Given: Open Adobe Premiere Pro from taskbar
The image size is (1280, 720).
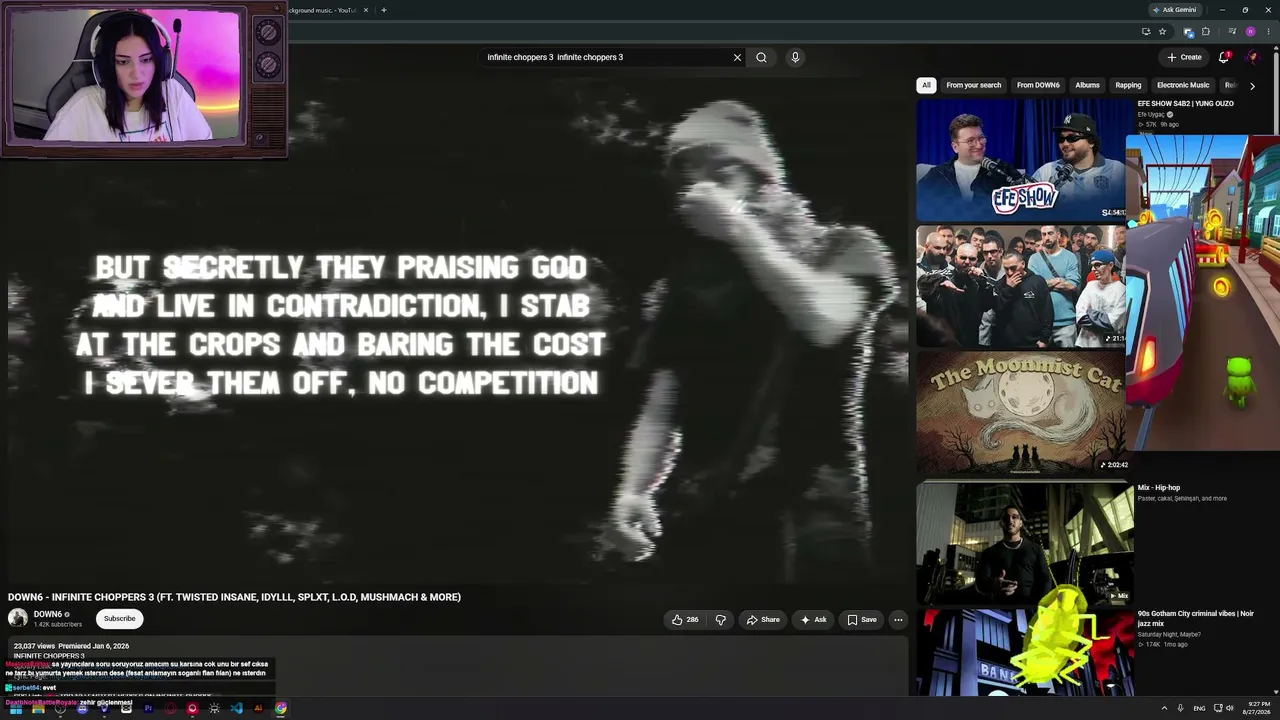Looking at the screenshot, I should tap(148, 708).
